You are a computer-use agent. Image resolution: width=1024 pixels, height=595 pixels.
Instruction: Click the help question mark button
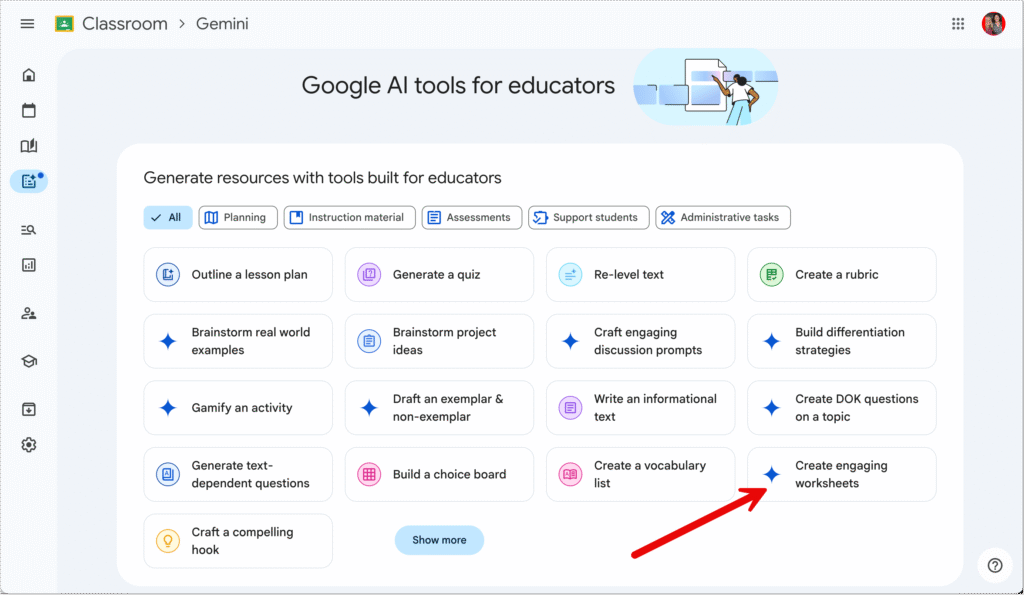pos(995,566)
